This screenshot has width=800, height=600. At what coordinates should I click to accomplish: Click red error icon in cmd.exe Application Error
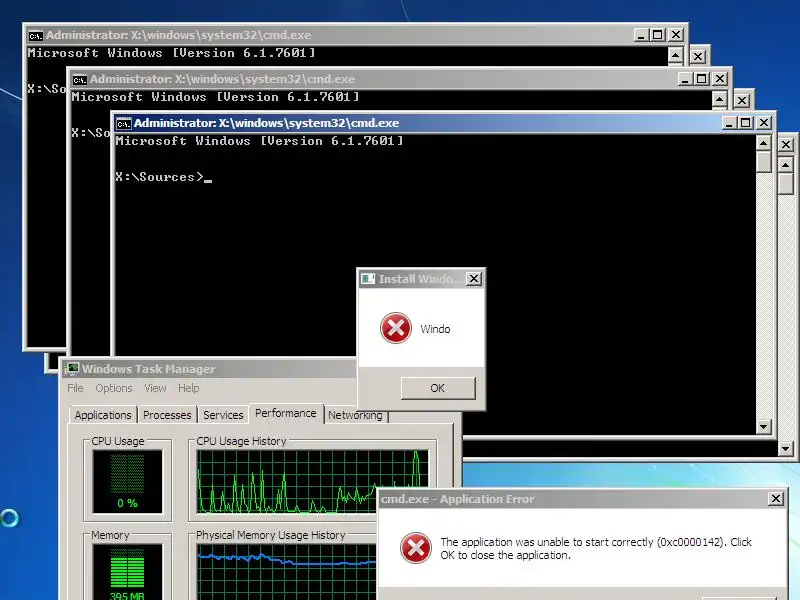416,548
